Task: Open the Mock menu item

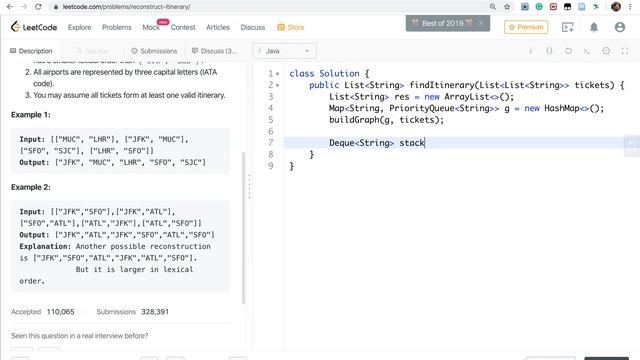Action: [x=151, y=27]
